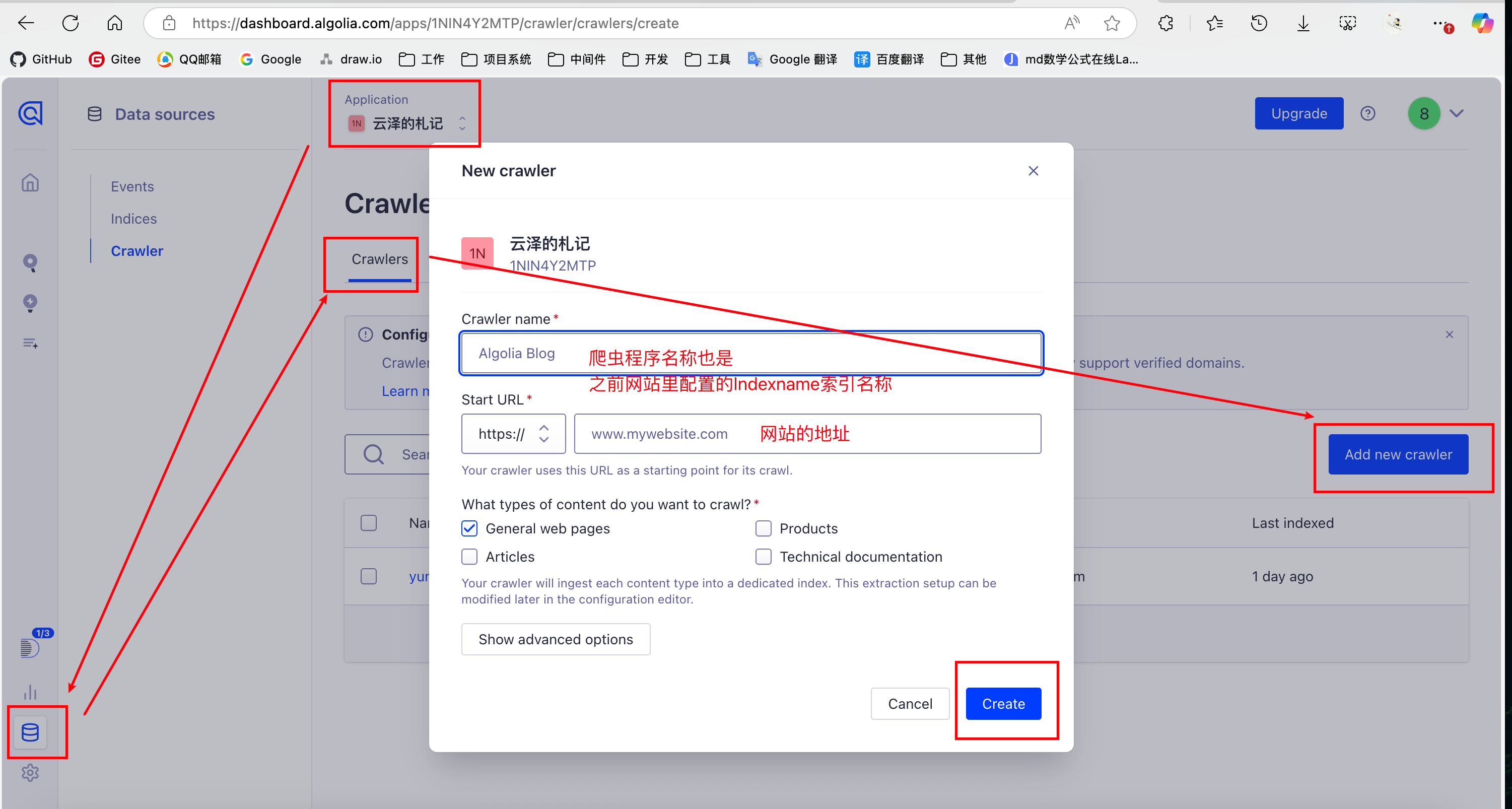This screenshot has height=809, width=1512.
Task: Open the 百度翻译 bookmark
Action: pyautogui.click(x=888, y=59)
